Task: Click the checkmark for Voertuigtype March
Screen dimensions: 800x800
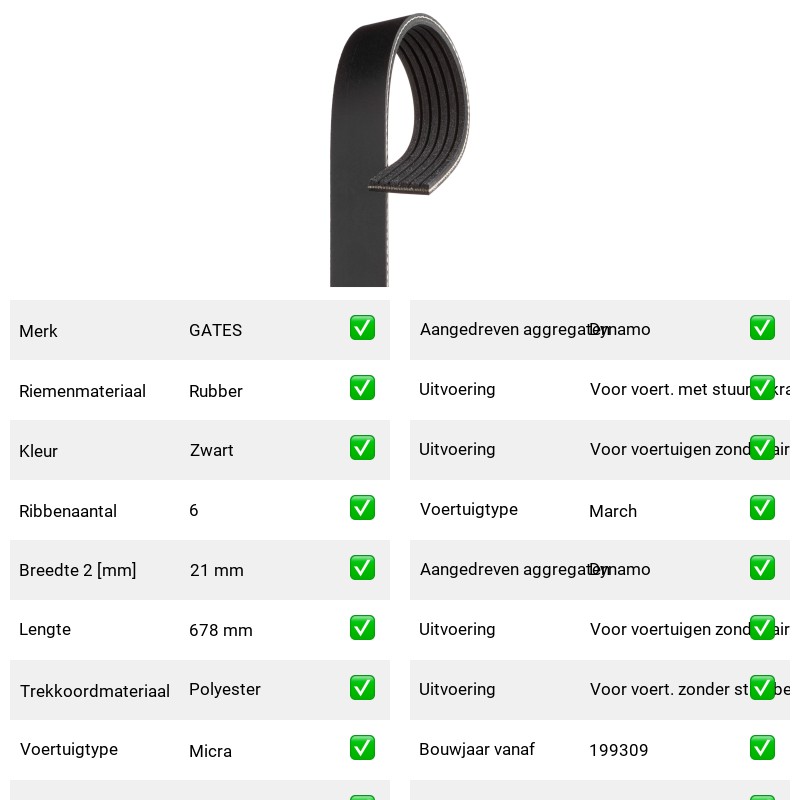Action: pyautogui.click(x=762, y=508)
